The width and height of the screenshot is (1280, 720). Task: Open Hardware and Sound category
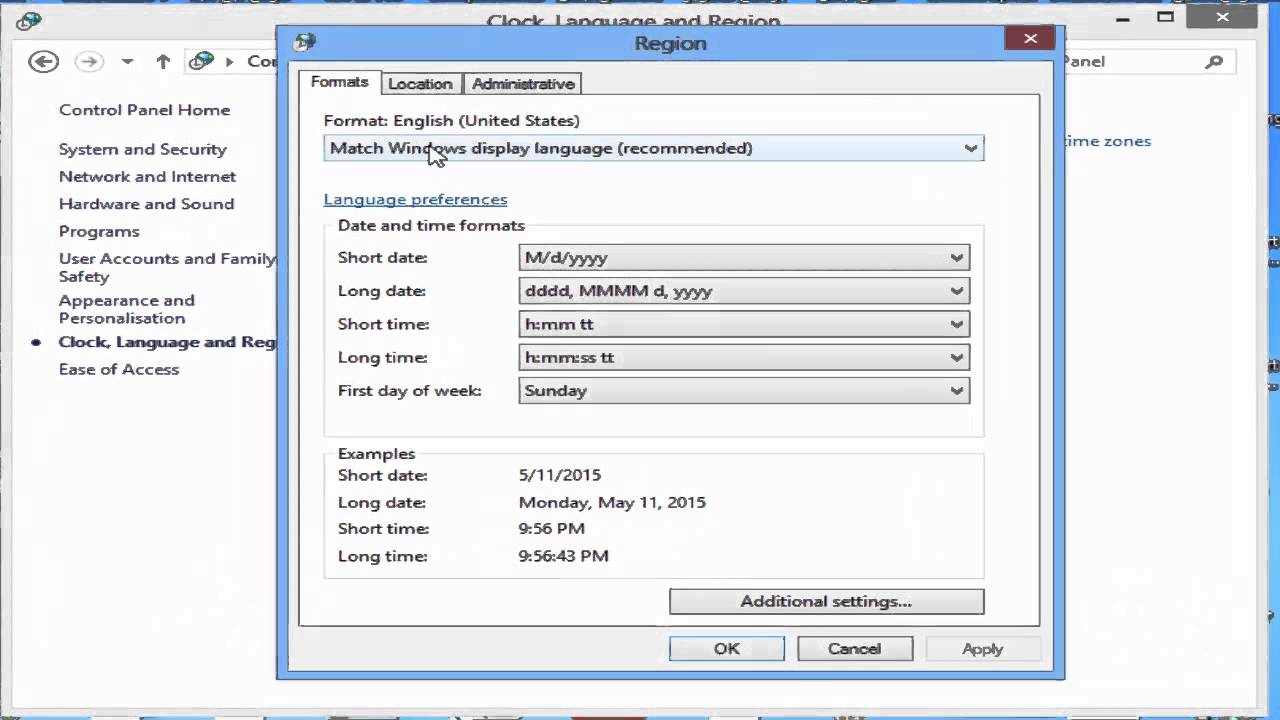146,203
